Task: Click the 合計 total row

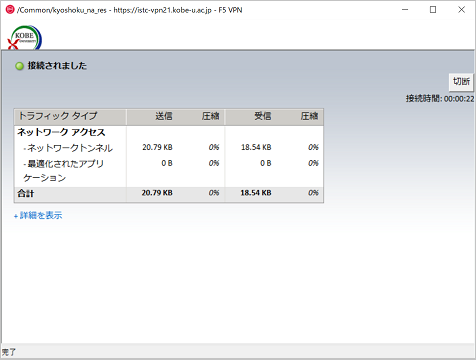Action: pos(169,194)
